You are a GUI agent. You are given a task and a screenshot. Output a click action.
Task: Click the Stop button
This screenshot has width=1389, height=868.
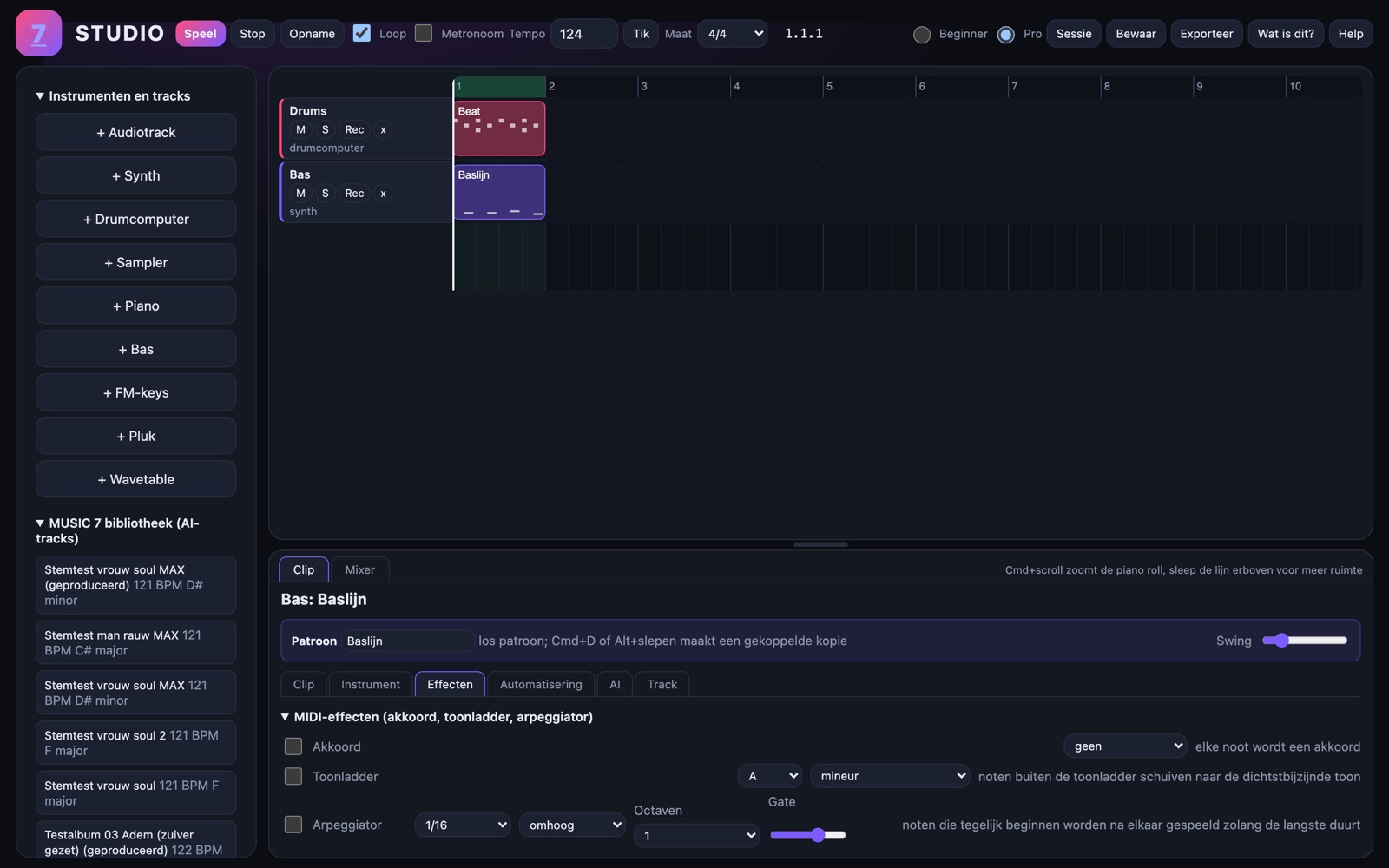253,33
